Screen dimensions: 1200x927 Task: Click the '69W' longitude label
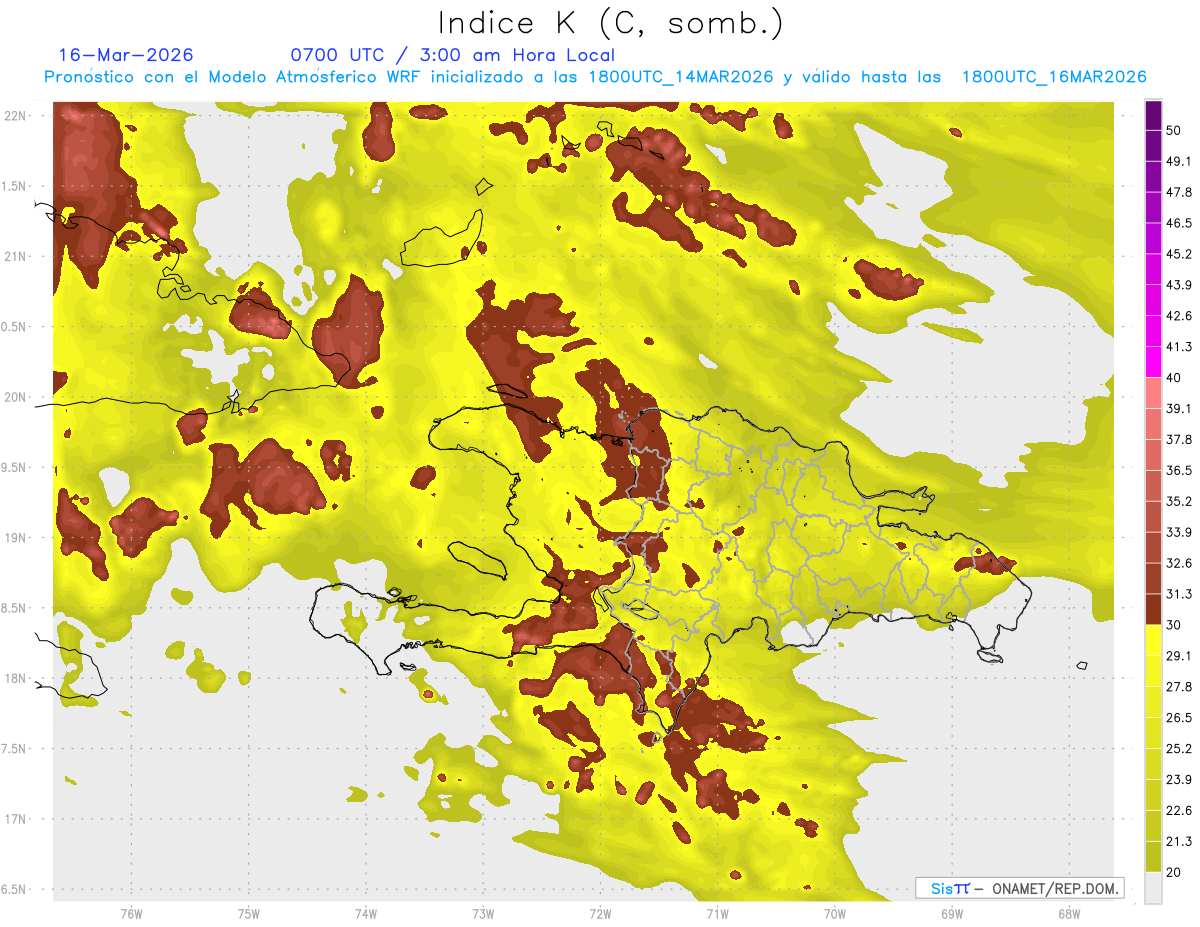pyautogui.click(x=951, y=914)
